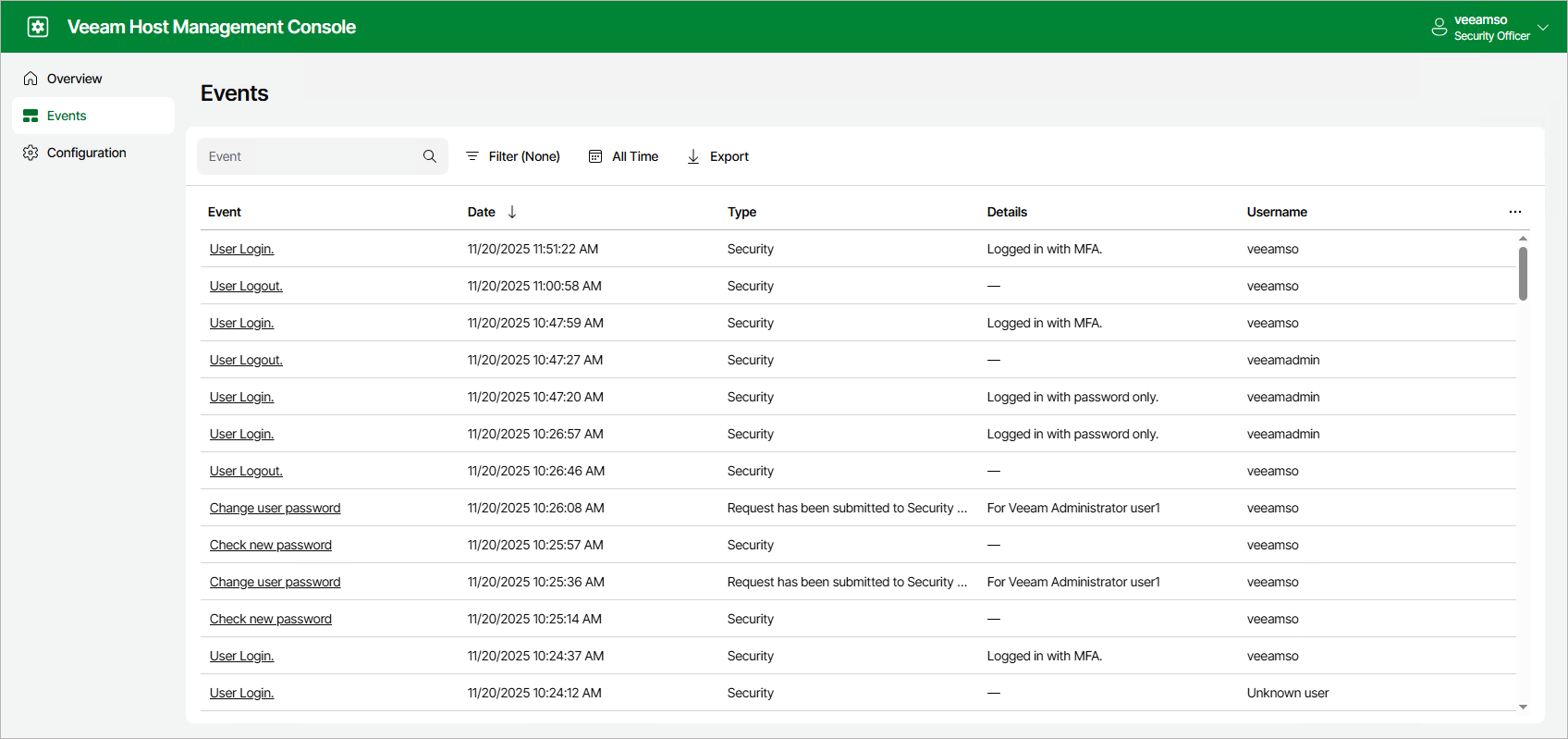Click 'For Veeam Administrator user1' at 10:26:08 AM
This screenshot has height=739, width=1568.
[1073, 508]
